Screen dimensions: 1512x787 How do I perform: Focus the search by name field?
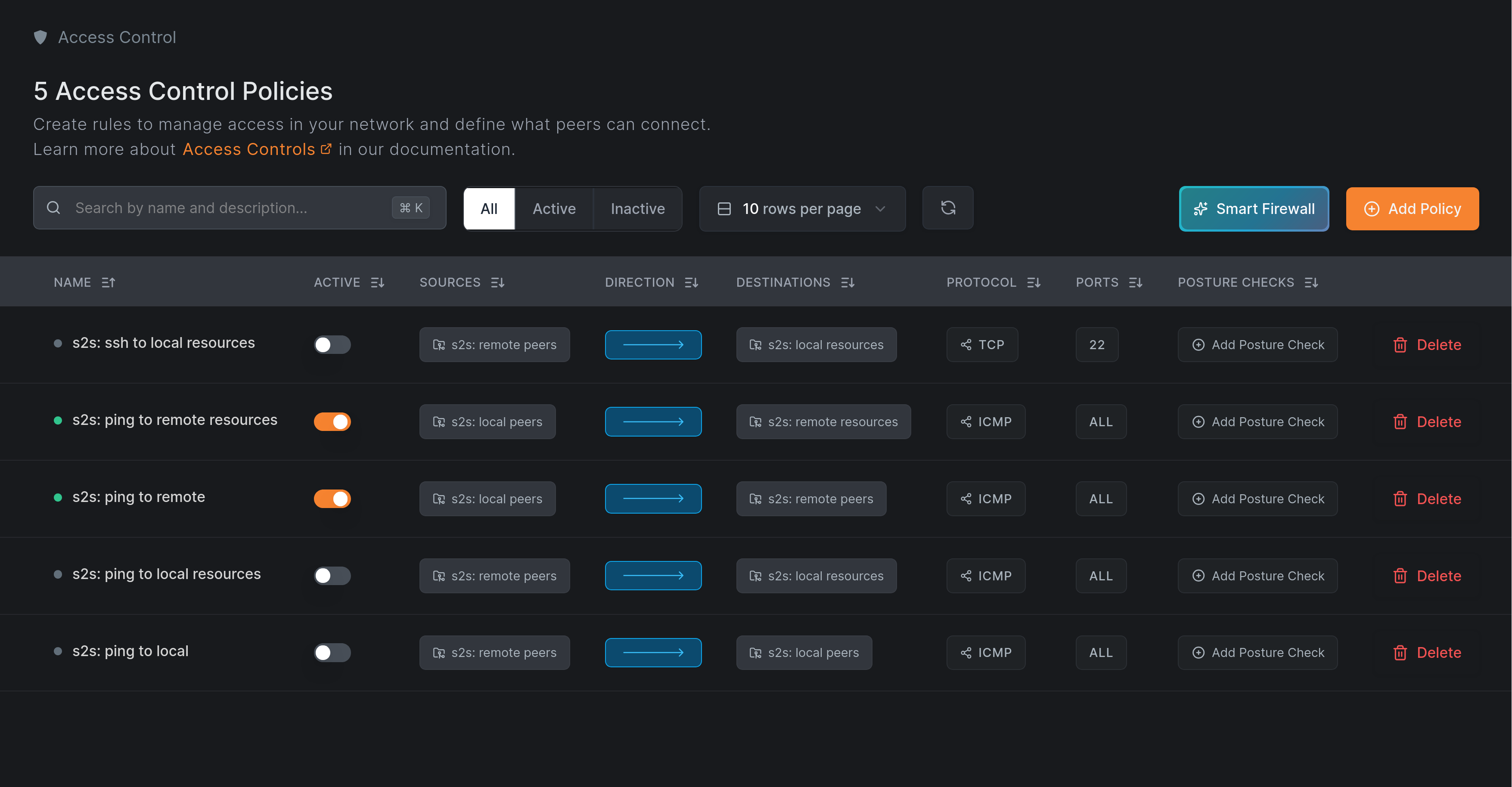click(229, 208)
